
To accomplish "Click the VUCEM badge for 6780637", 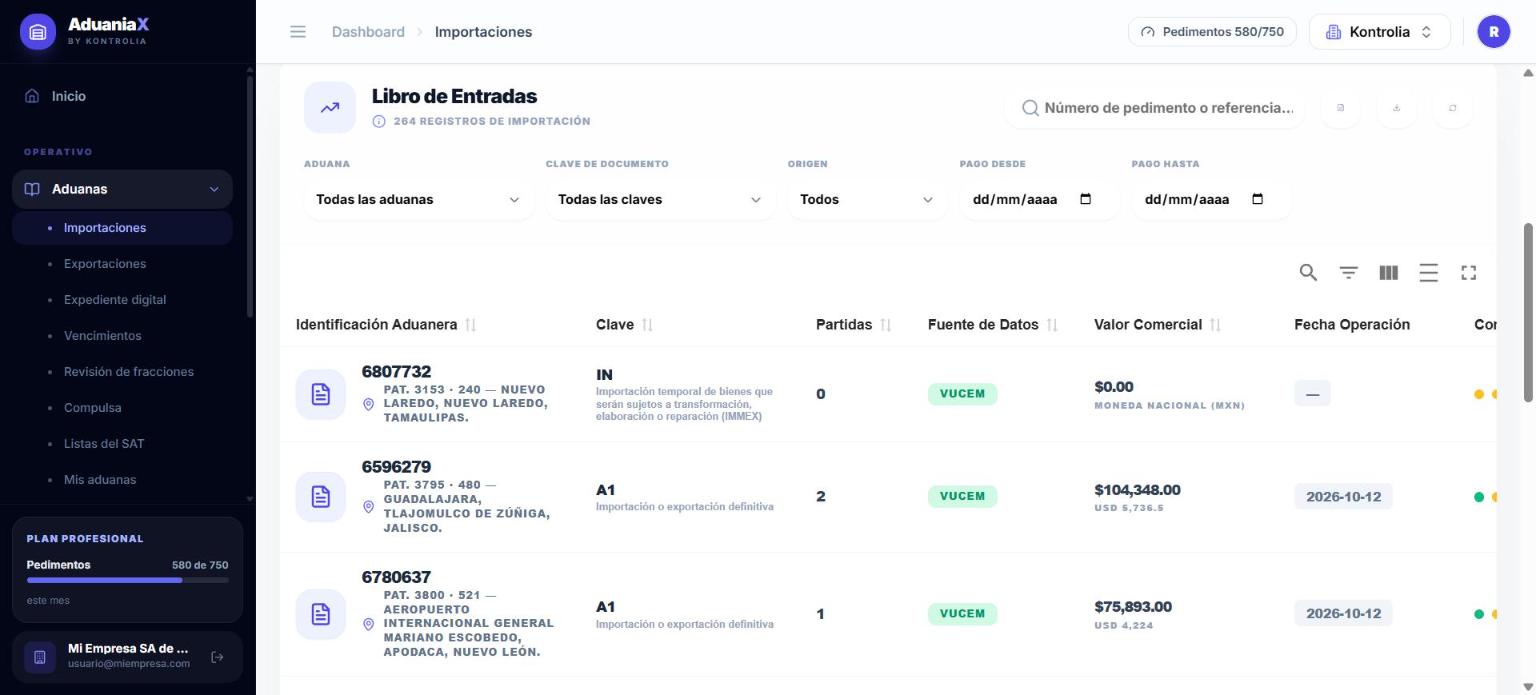I will pos(962,614).
